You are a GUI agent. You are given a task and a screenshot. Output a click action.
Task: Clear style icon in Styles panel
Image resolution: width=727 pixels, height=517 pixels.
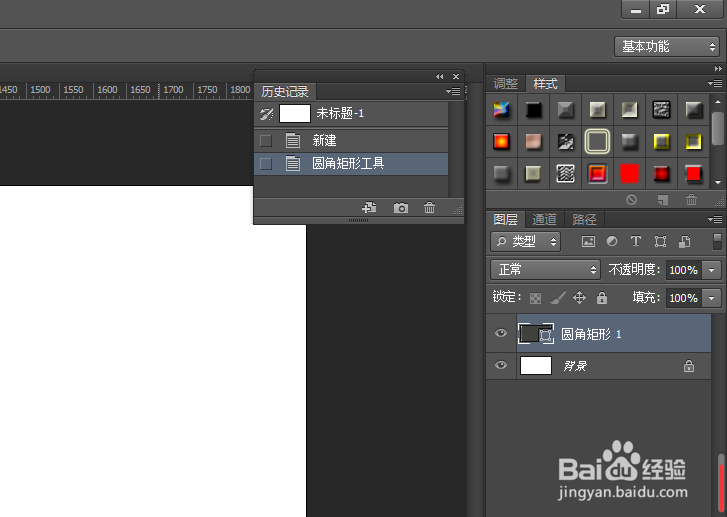coord(631,200)
